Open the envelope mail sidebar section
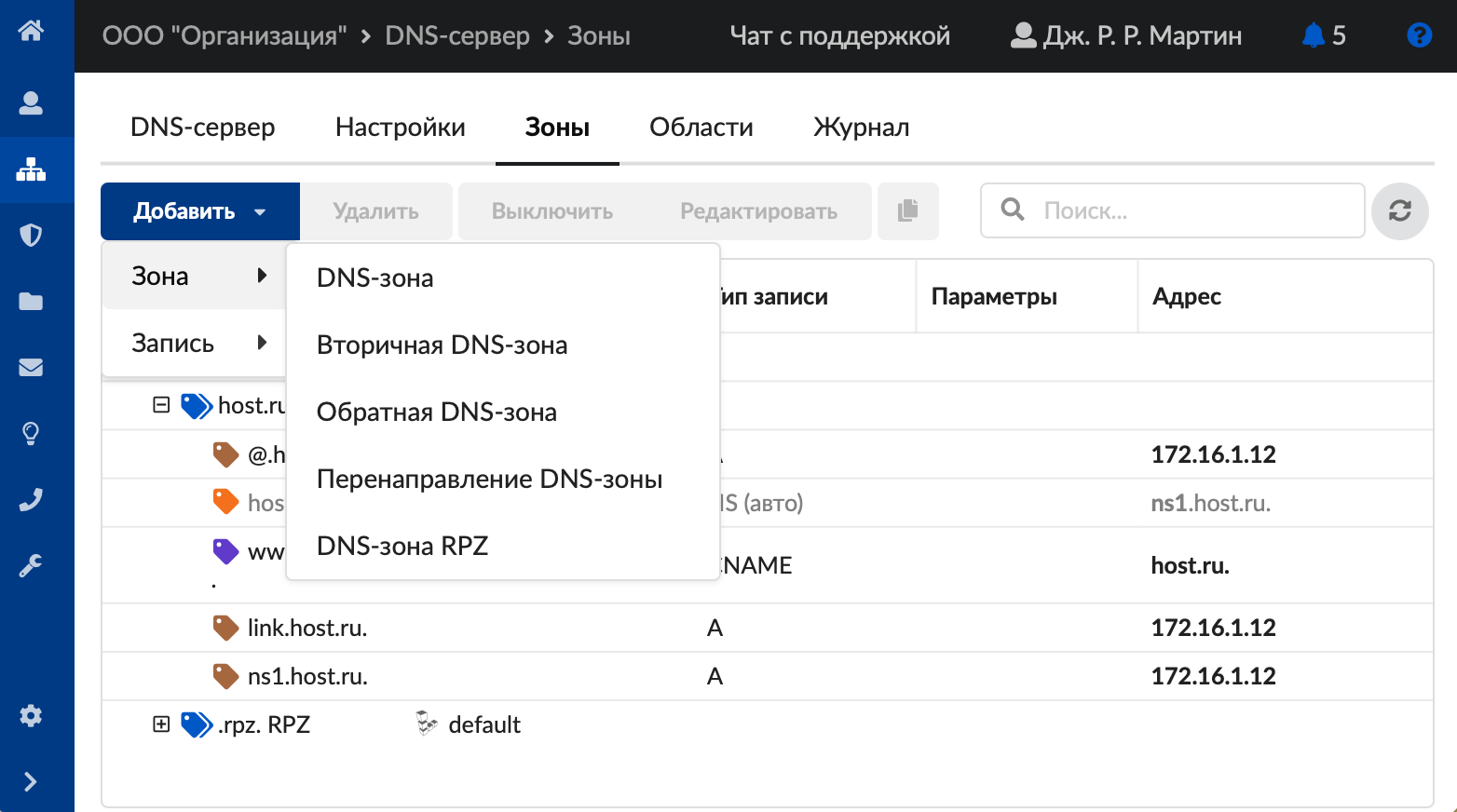 pos(31,367)
